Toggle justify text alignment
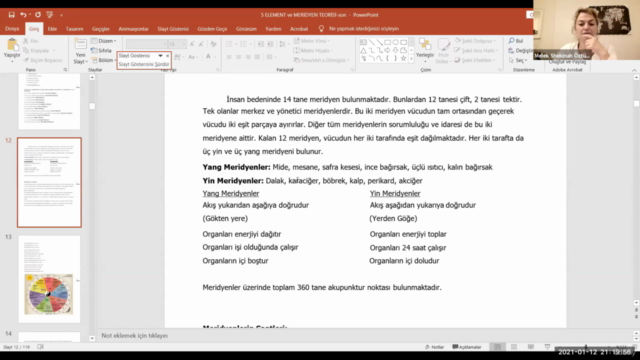640x360 pixels. click(257, 57)
